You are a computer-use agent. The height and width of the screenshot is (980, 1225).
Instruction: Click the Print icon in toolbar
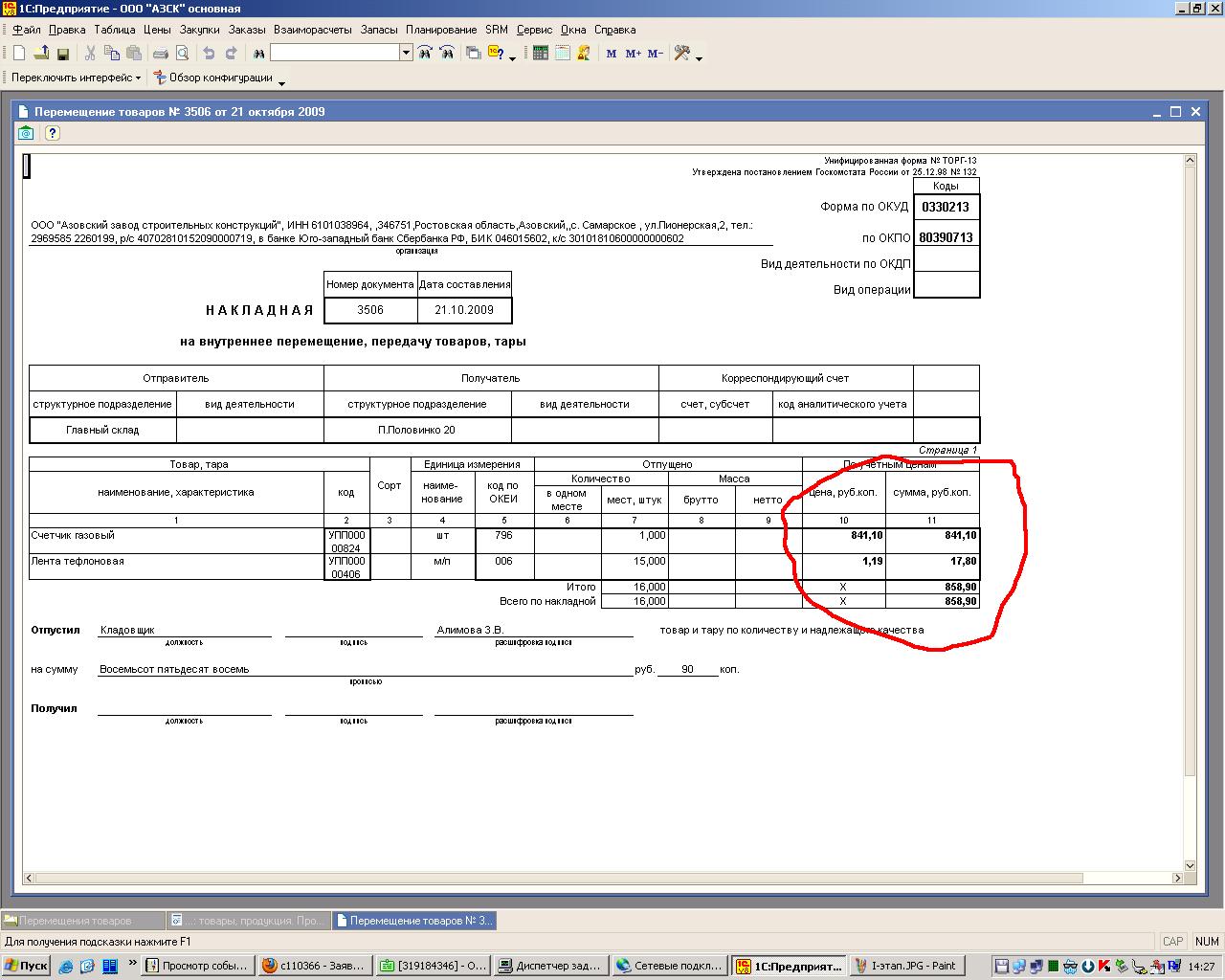coord(161,54)
